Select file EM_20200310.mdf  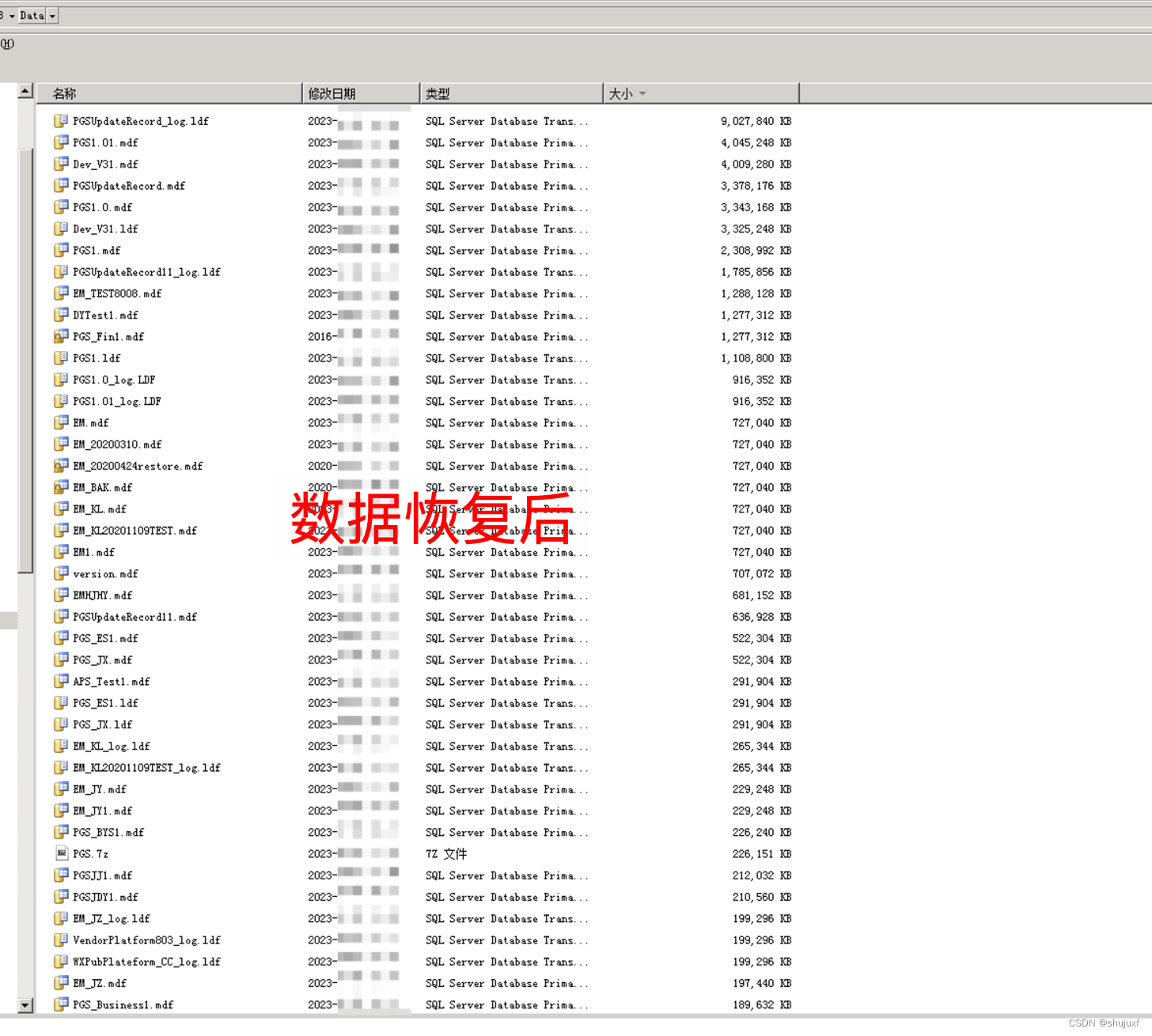[117, 444]
